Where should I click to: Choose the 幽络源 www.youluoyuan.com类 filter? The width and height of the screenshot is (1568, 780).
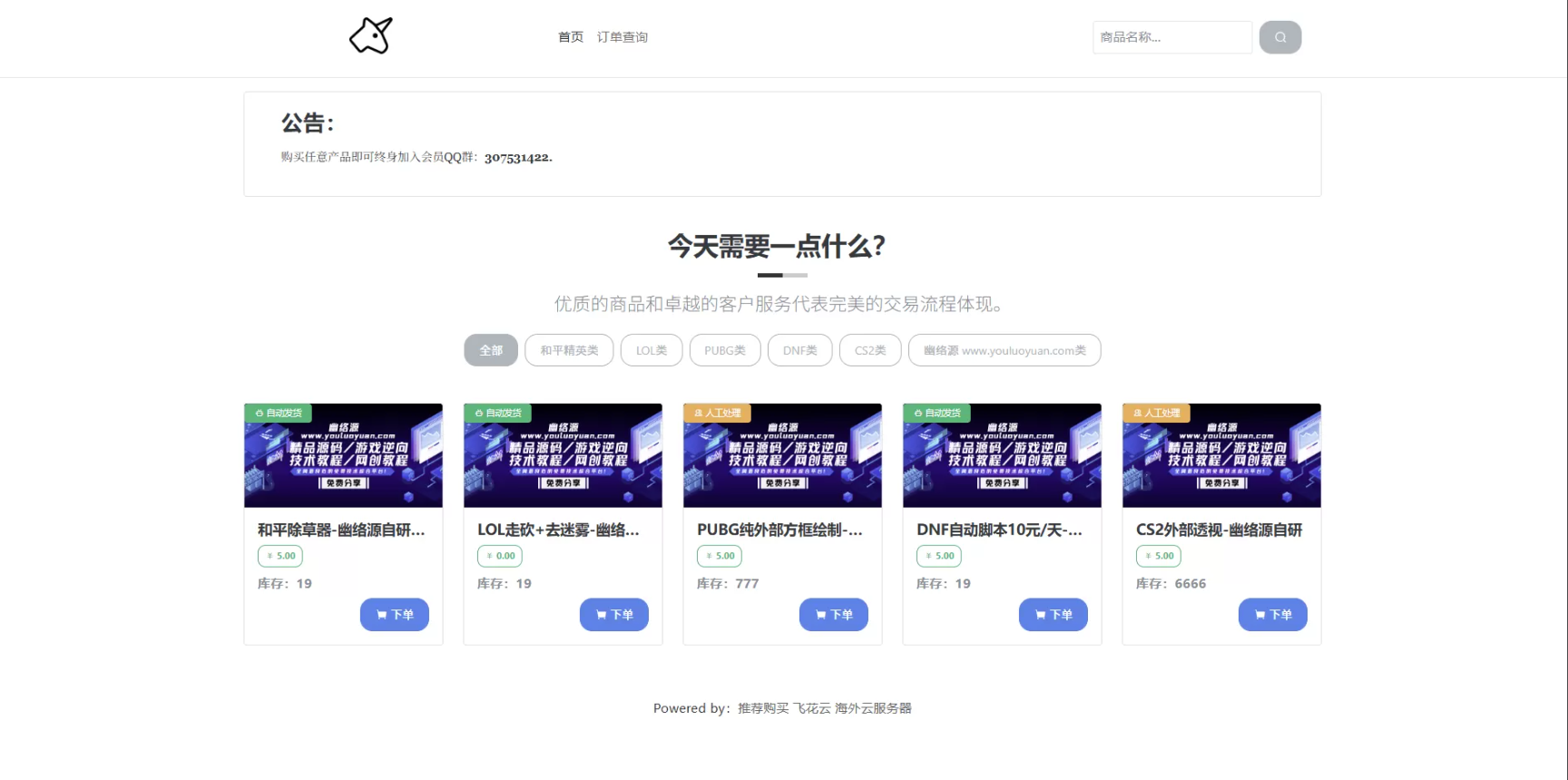1004,350
